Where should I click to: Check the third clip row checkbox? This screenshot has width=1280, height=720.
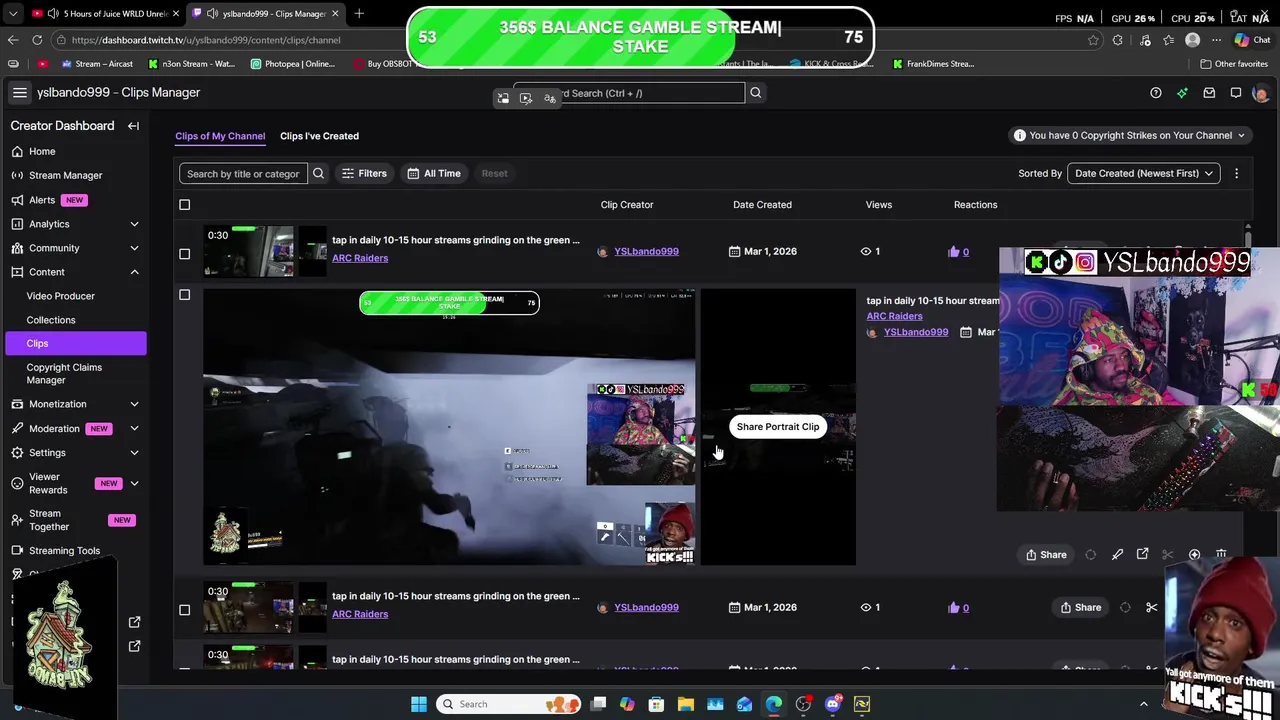[184, 610]
